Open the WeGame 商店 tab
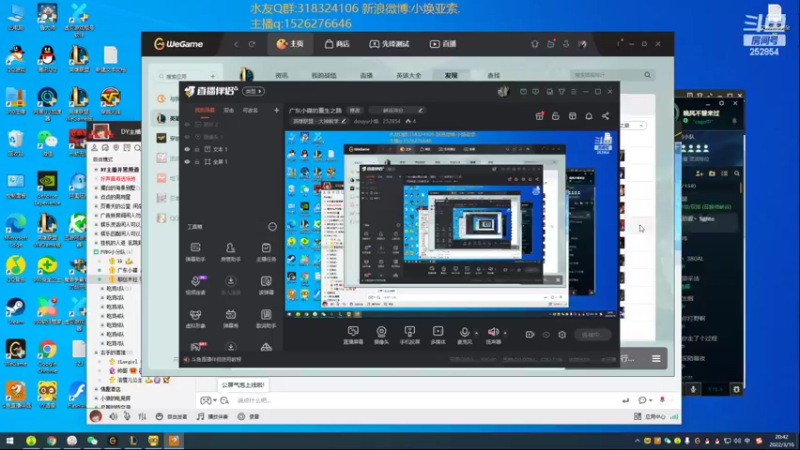The width and height of the screenshot is (800, 450). (x=337, y=44)
